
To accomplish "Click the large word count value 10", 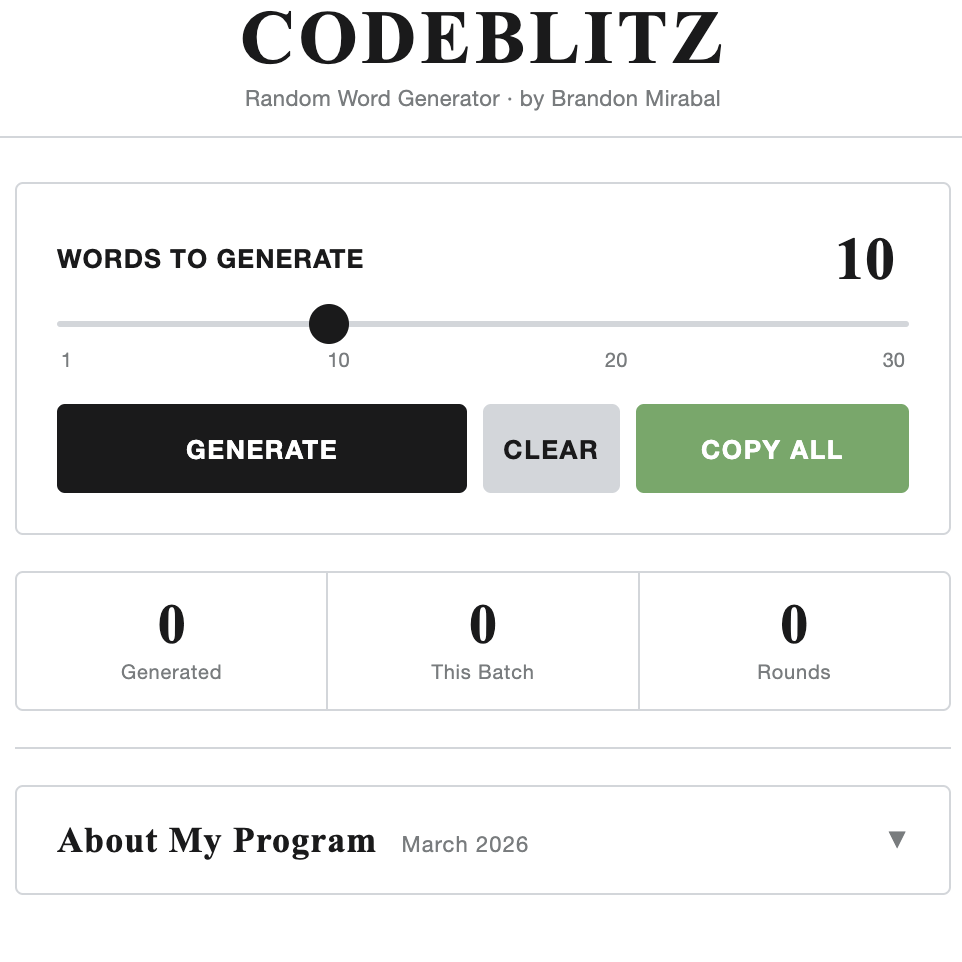I will (x=865, y=260).
